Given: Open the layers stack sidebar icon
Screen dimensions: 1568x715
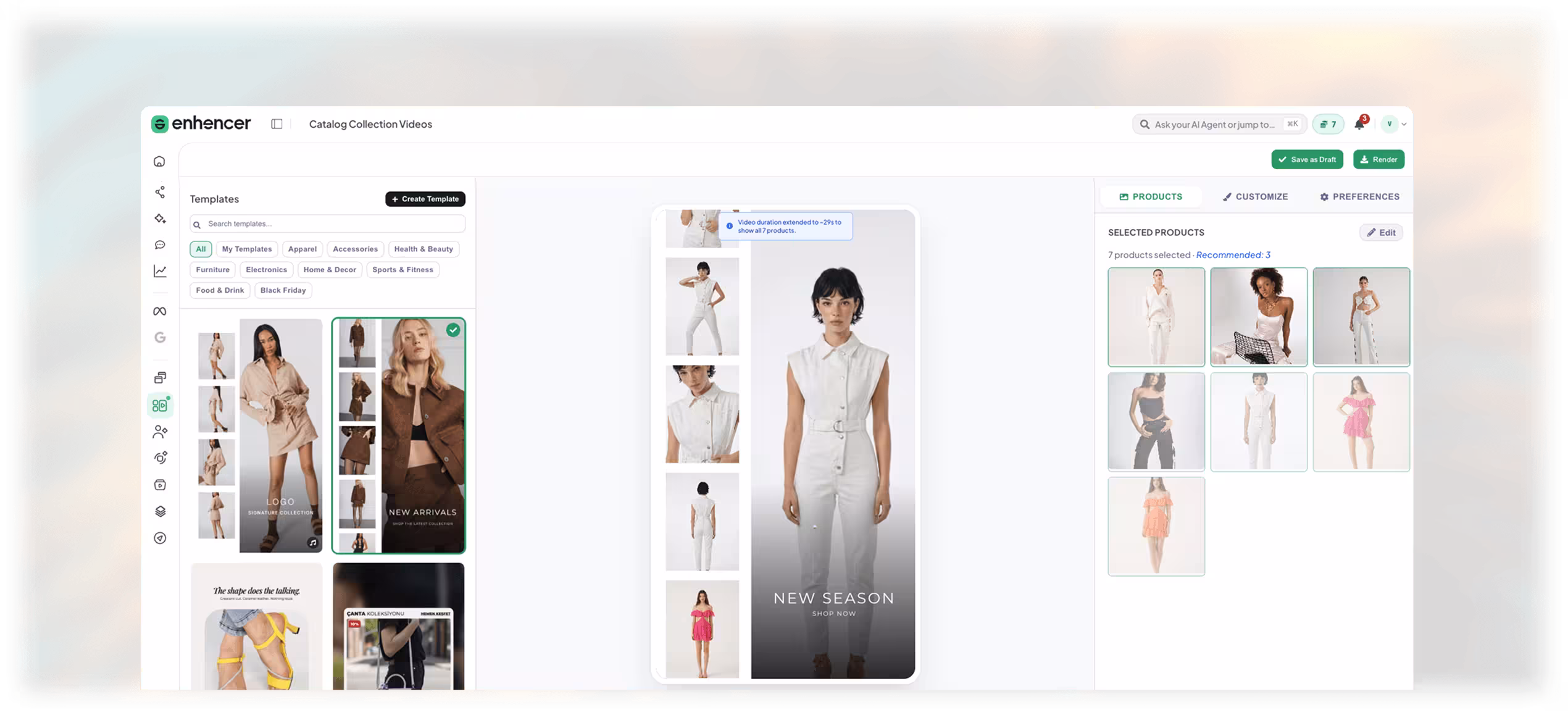Looking at the screenshot, I should [160, 511].
